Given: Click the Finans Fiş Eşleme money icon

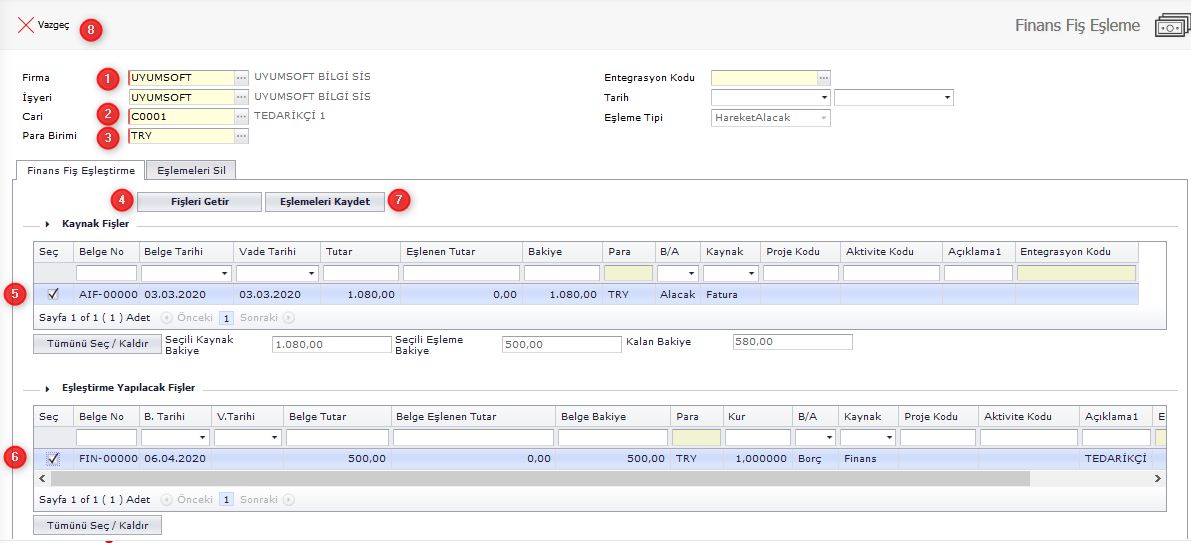Looking at the screenshot, I should [1168, 27].
